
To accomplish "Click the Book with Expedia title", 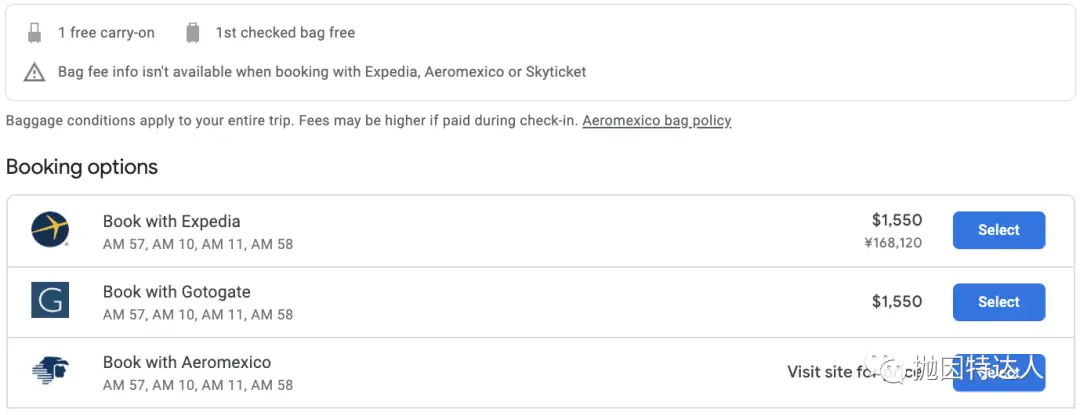I will click(x=172, y=221).
